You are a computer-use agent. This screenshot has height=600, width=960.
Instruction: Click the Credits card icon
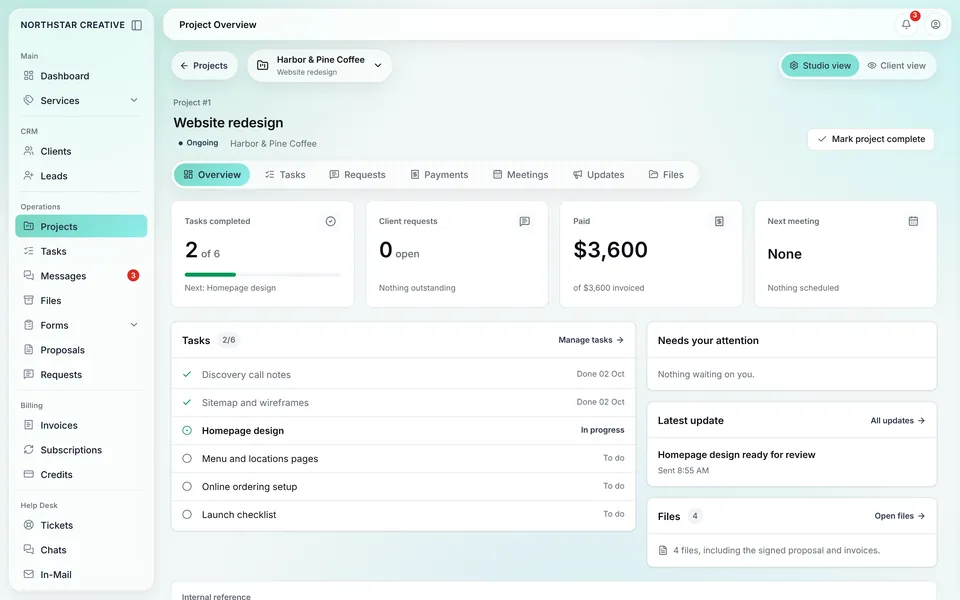coord(28,474)
